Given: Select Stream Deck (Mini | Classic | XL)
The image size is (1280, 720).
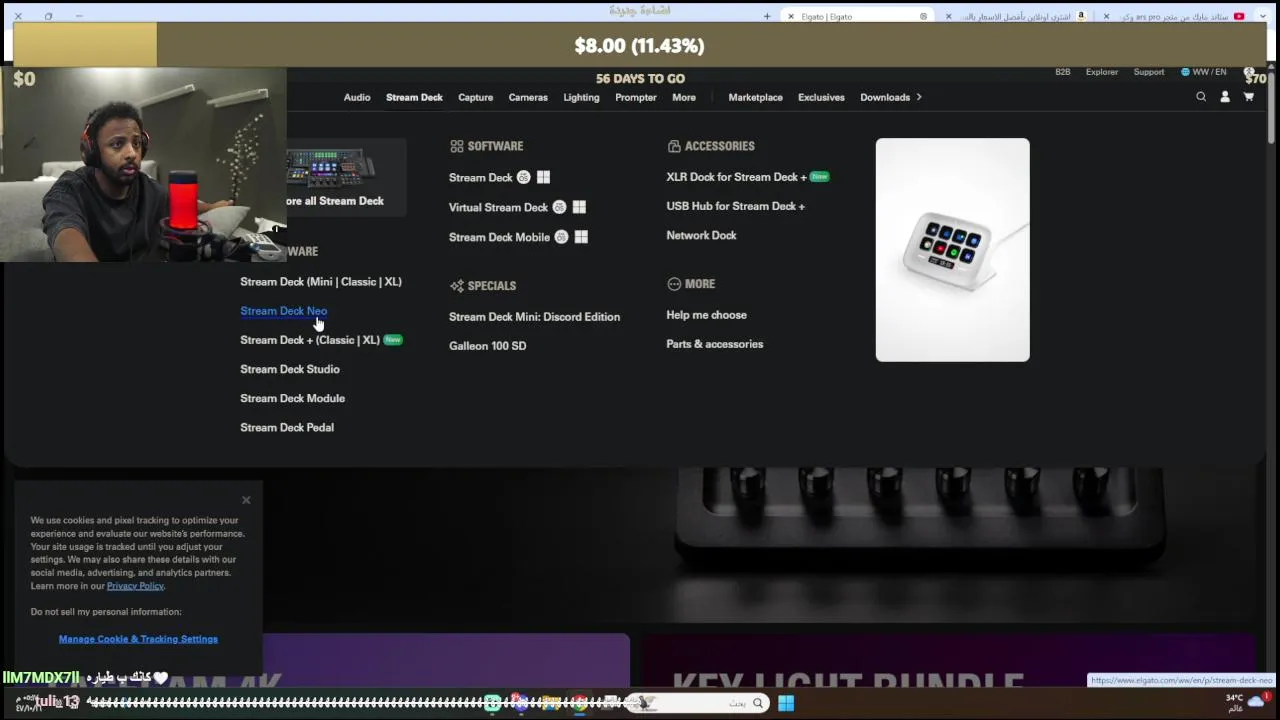Looking at the screenshot, I should pos(321,282).
